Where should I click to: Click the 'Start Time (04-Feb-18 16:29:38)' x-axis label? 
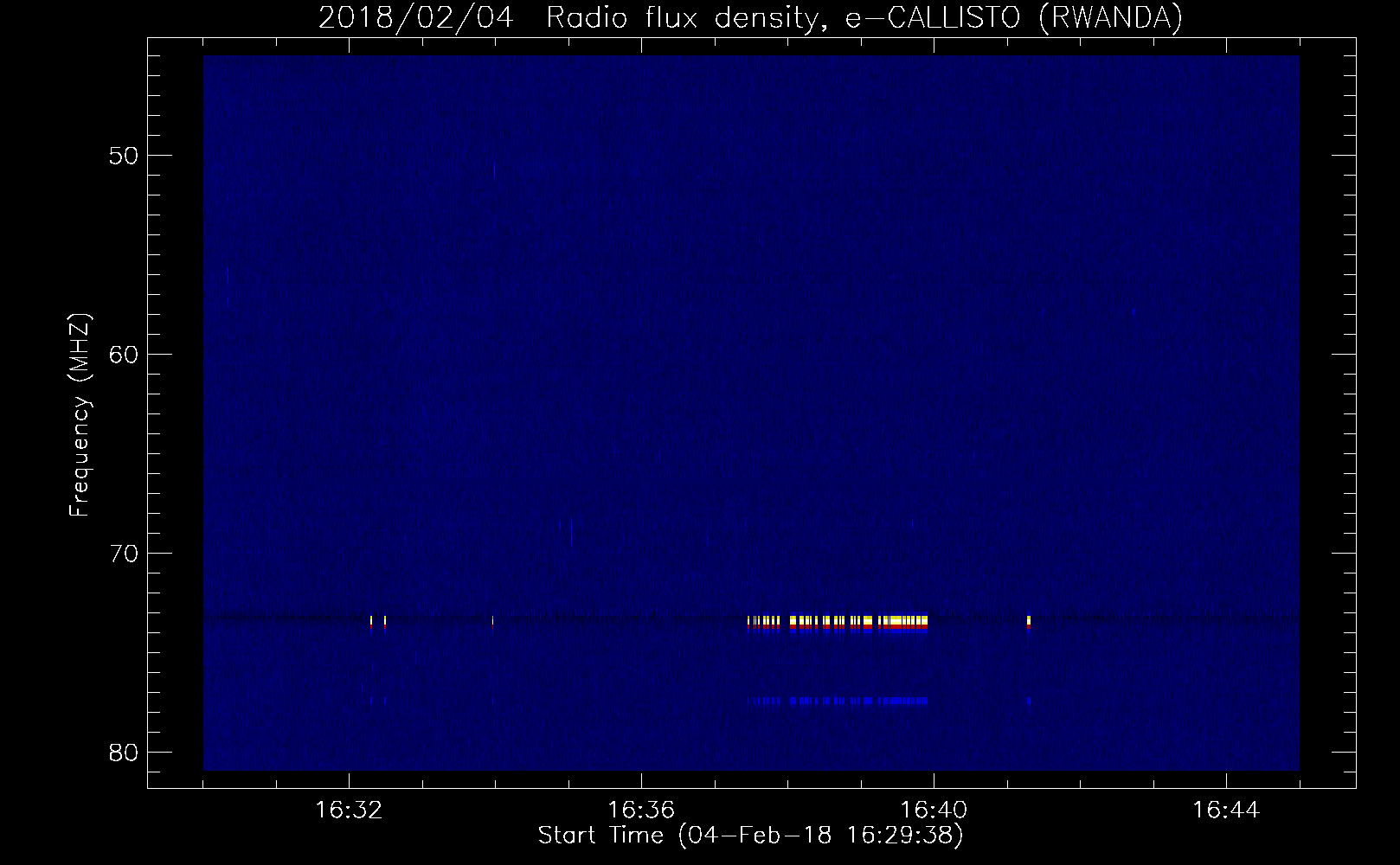(750, 836)
